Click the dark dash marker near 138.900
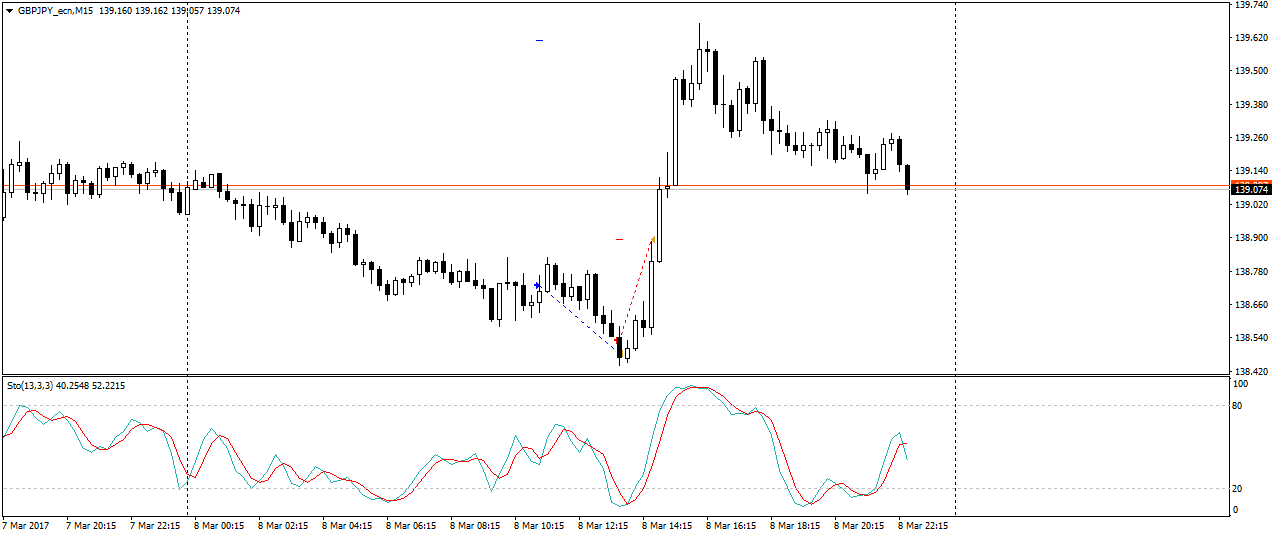Viewport: 1272px width, 537px height. click(619, 239)
